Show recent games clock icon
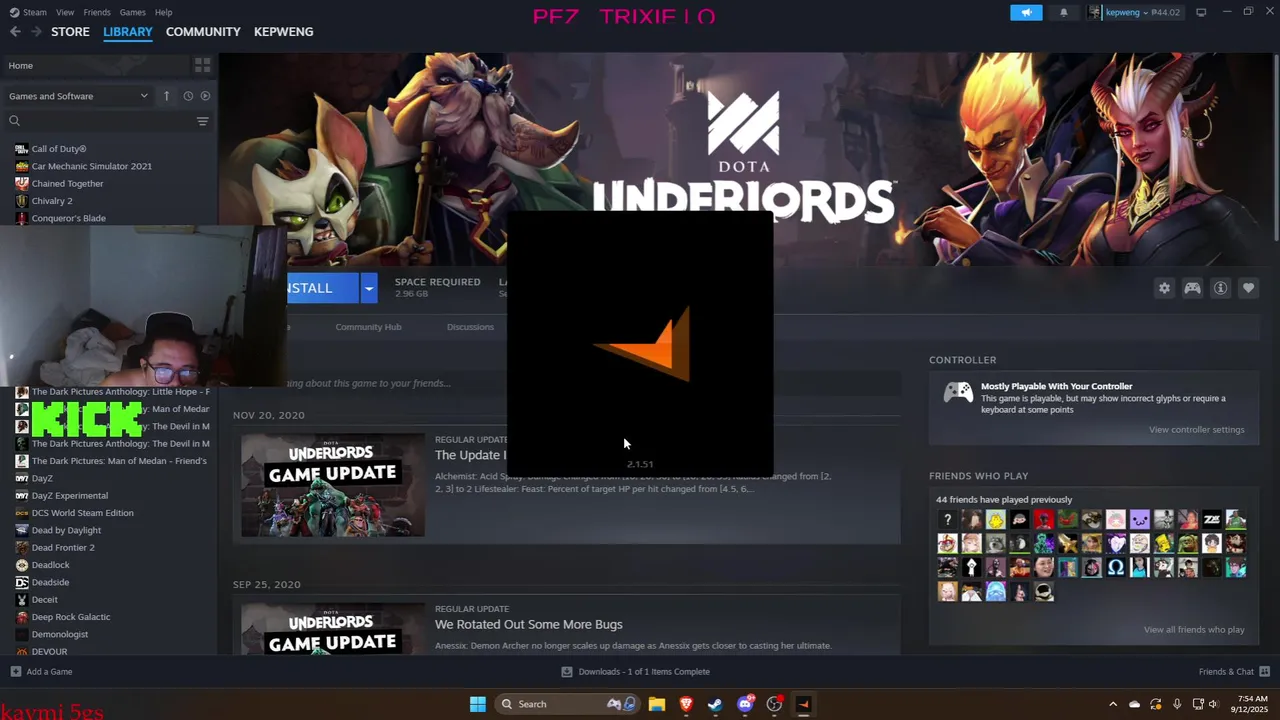Viewport: 1280px width, 720px height. coord(188,96)
